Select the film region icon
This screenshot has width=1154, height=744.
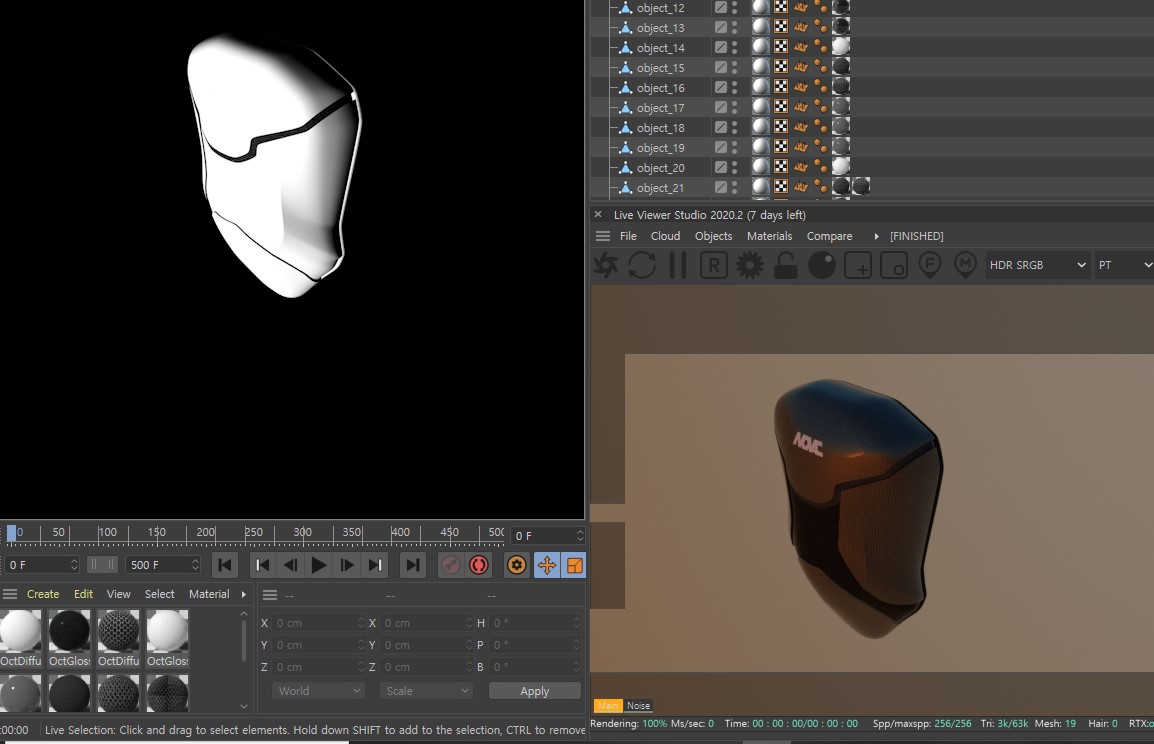tap(893, 265)
